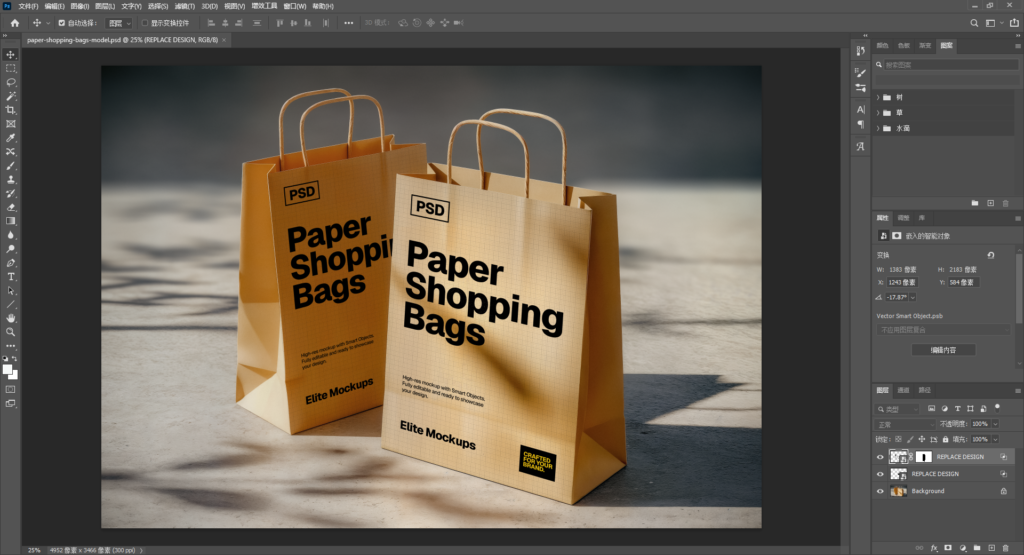Select the Eyedropper tool
The image size is (1024, 555).
[x=10, y=138]
